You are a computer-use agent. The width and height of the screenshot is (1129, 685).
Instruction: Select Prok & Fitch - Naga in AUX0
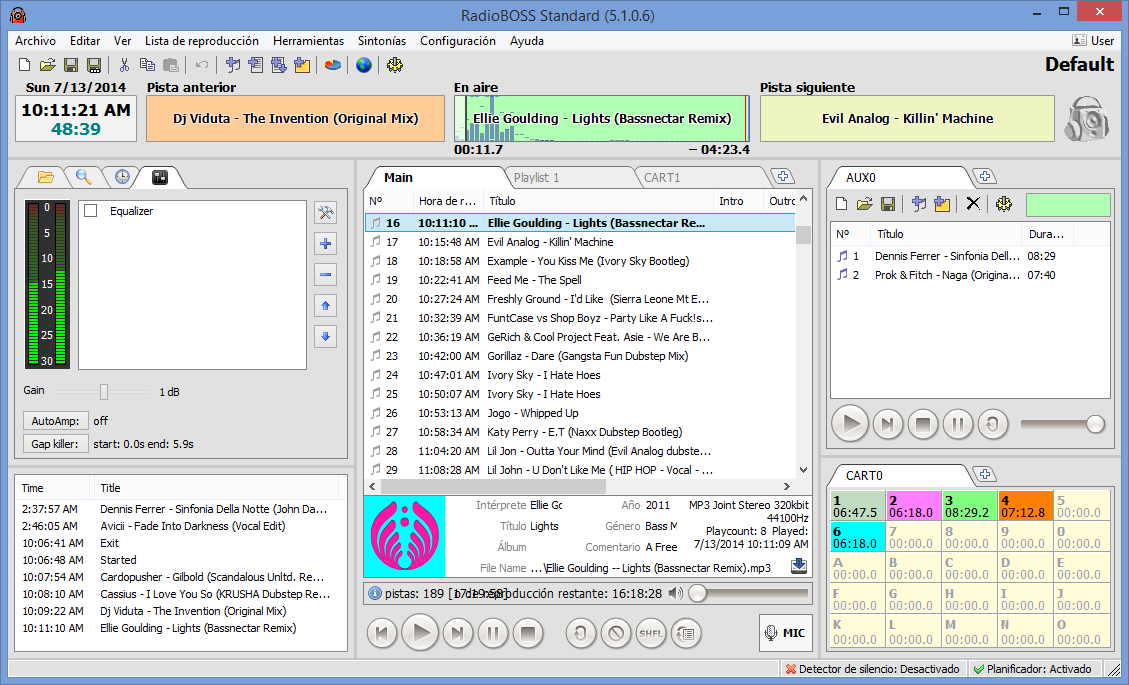[x=971, y=275]
